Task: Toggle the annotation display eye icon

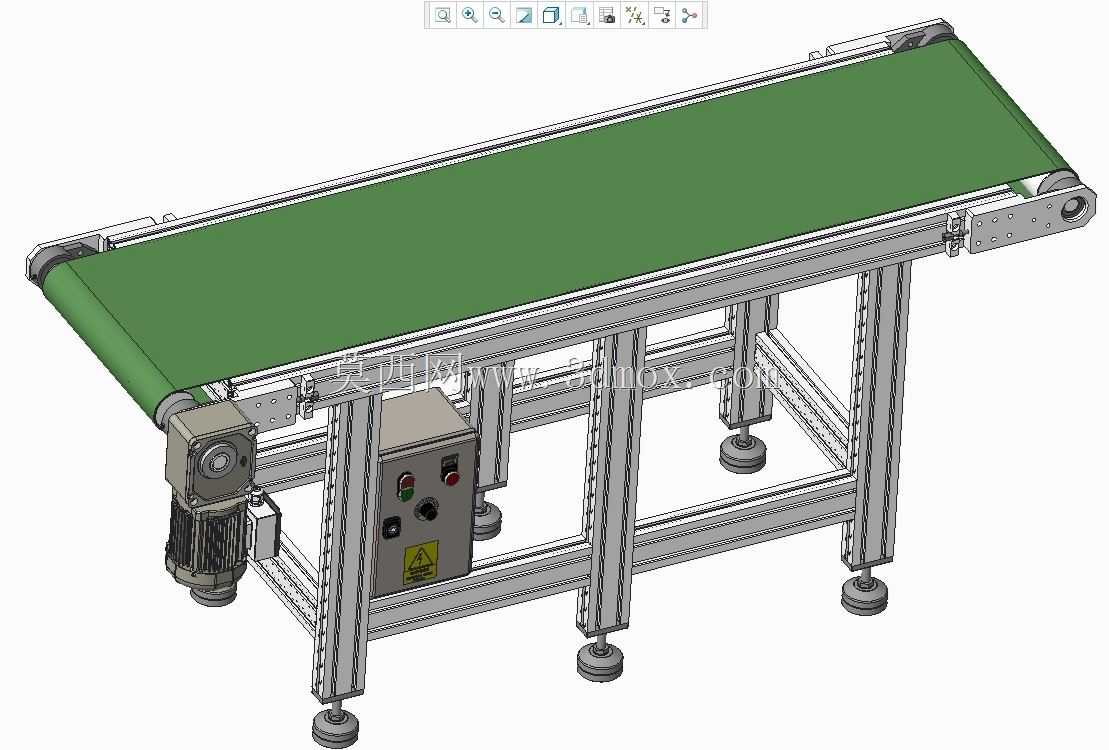Action: [662, 16]
